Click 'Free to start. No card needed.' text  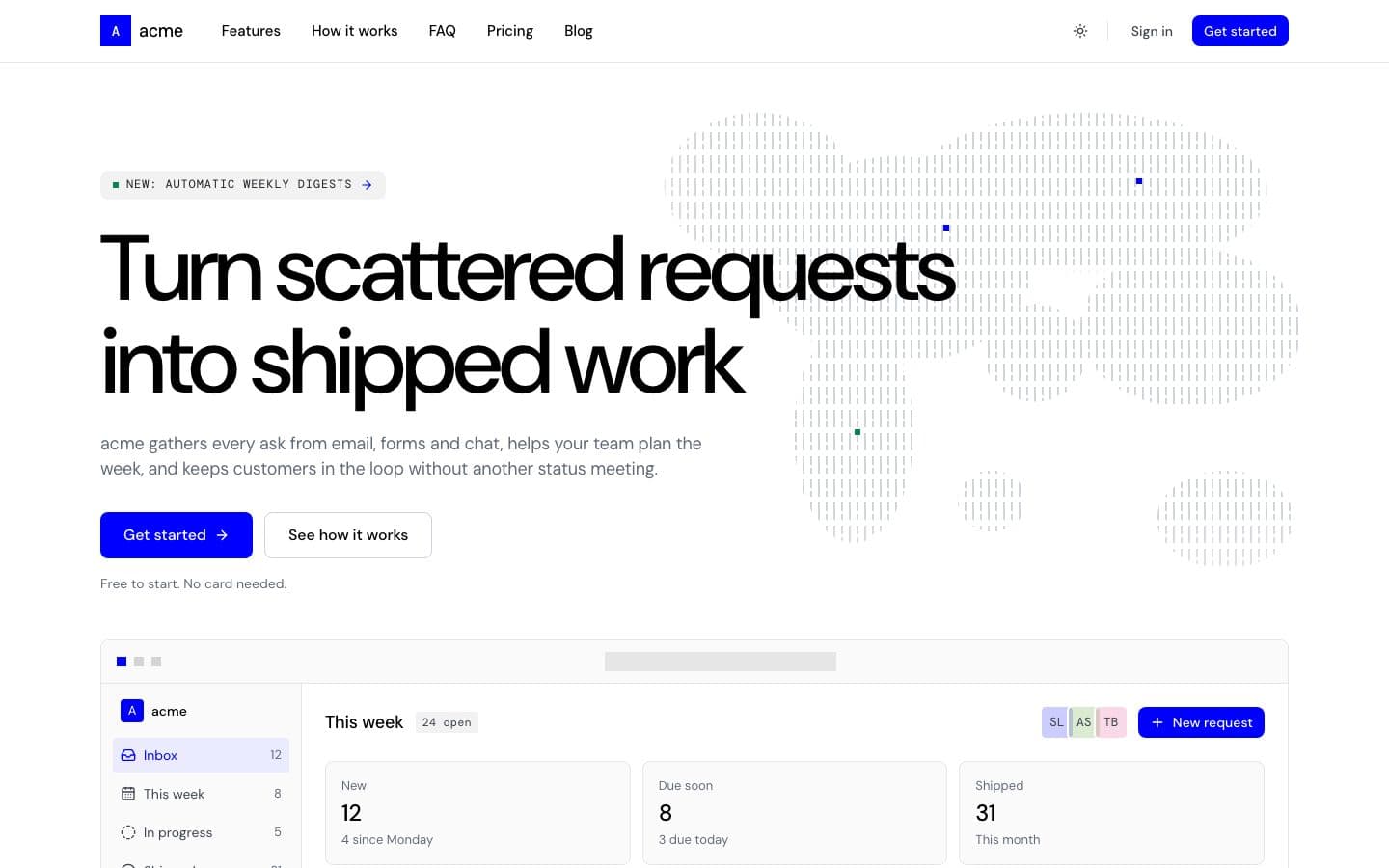[193, 583]
